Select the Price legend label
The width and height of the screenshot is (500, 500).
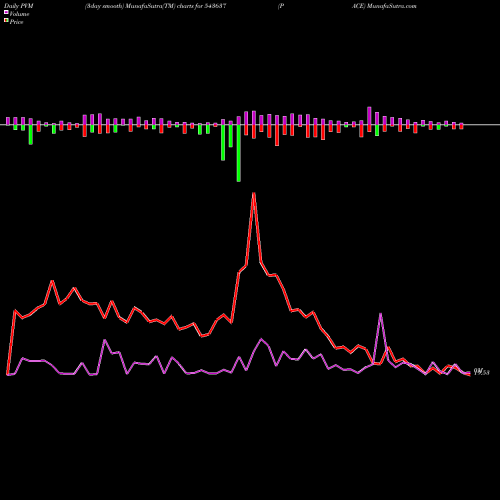point(16,22)
